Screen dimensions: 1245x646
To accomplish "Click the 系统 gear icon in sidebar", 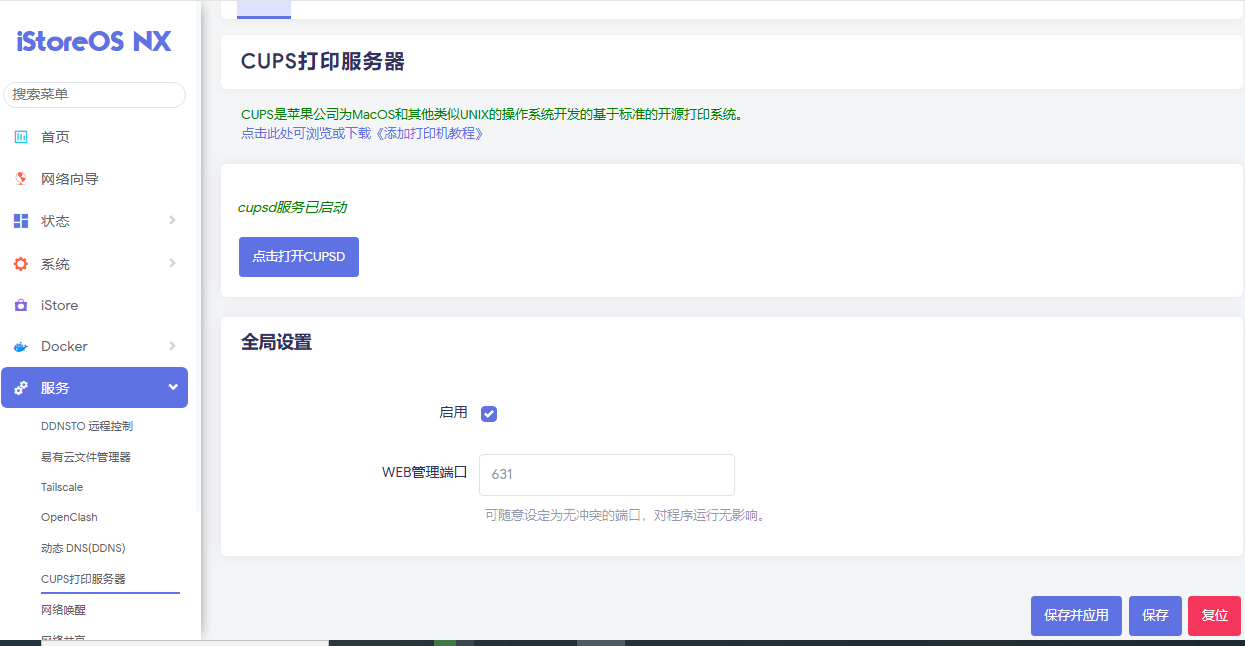I will click(22, 263).
